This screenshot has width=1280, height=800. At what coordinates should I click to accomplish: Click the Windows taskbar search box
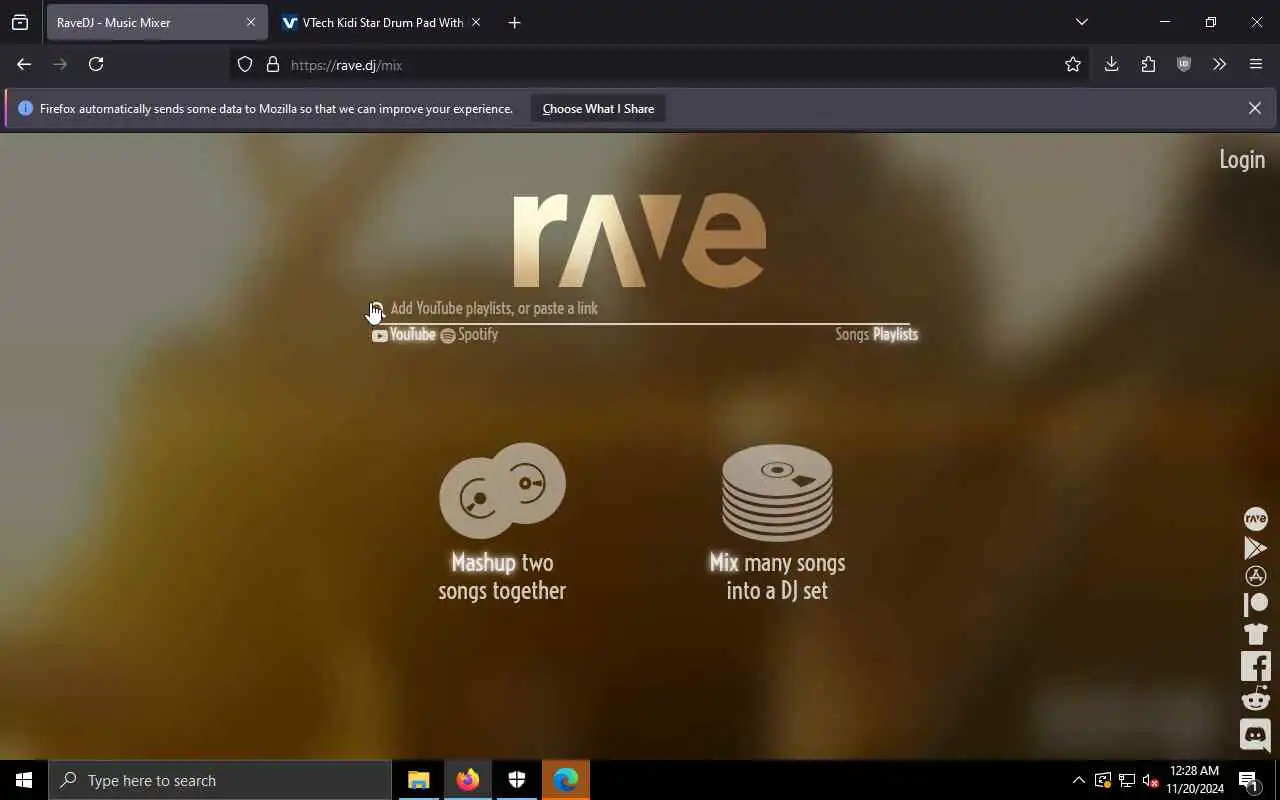[x=220, y=780]
